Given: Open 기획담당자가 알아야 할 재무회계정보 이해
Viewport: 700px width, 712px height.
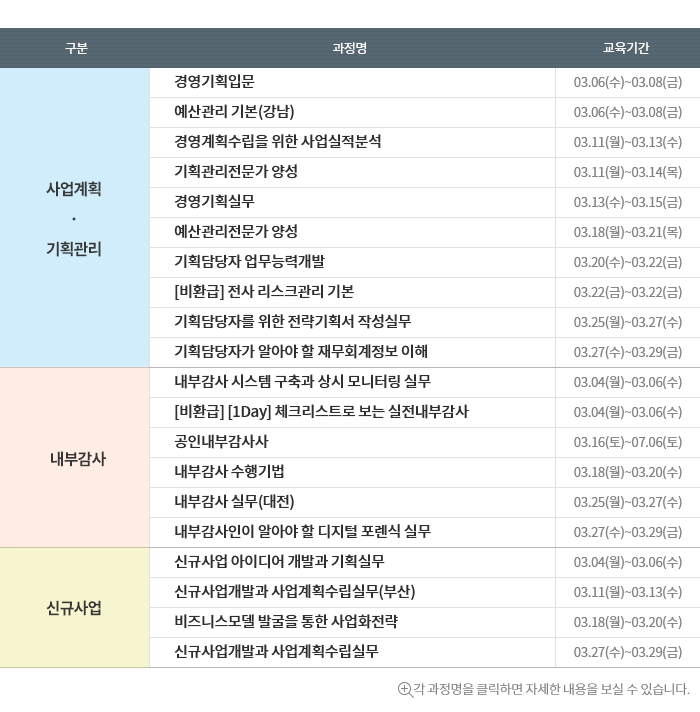Looking at the screenshot, I should tap(301, 352).
